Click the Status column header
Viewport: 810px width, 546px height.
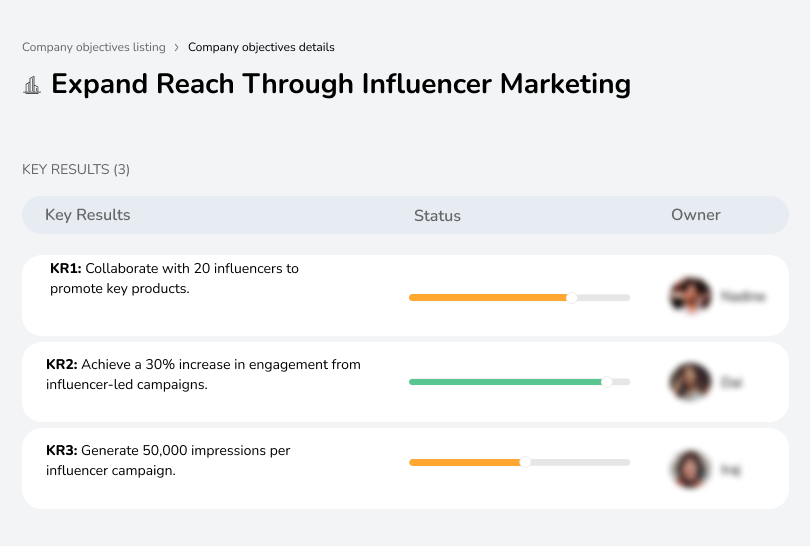[x=437, y=216]
